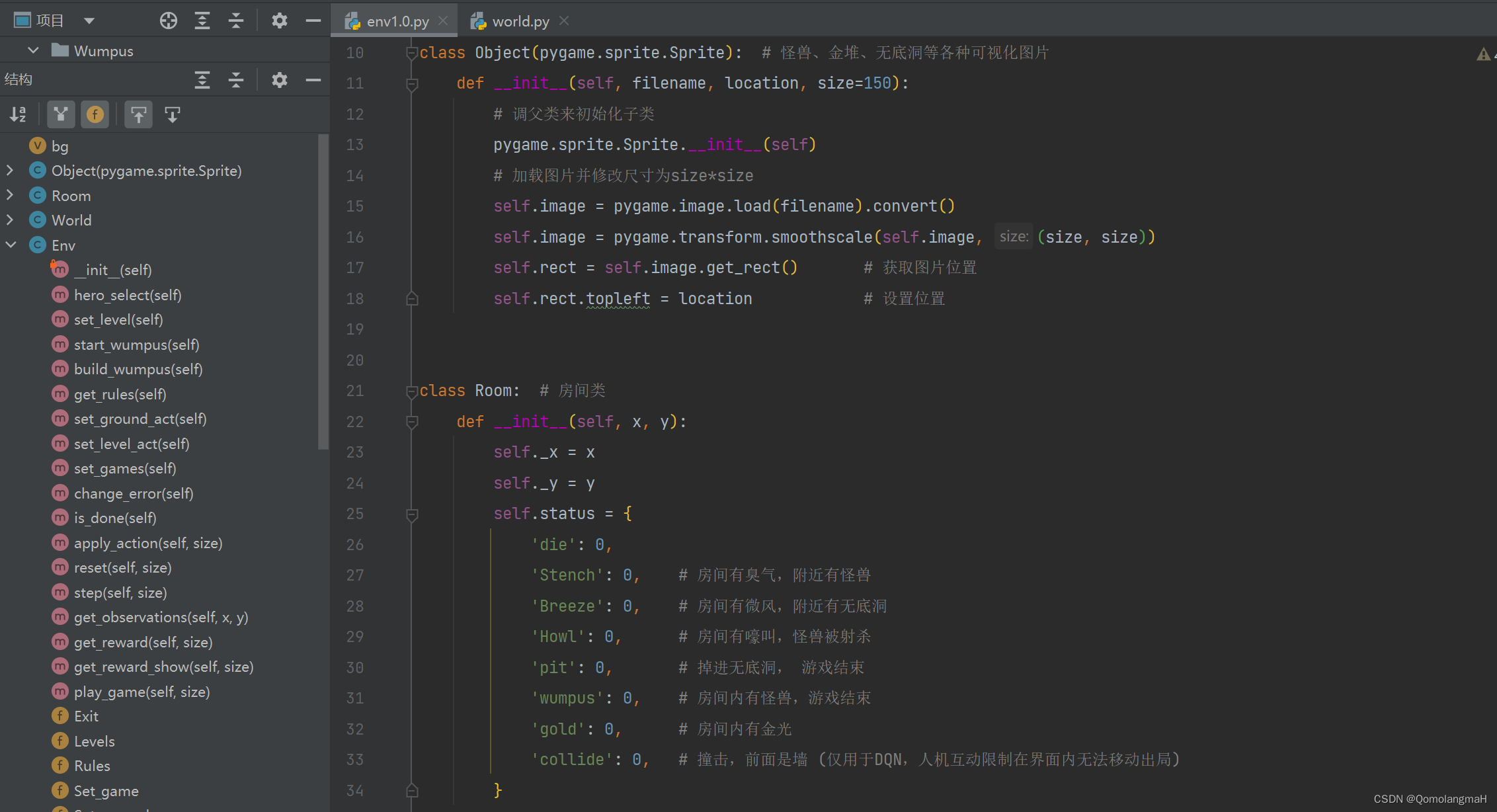Close the env1.0.py tab
The image size is (1497, 812).
point(443,21)
